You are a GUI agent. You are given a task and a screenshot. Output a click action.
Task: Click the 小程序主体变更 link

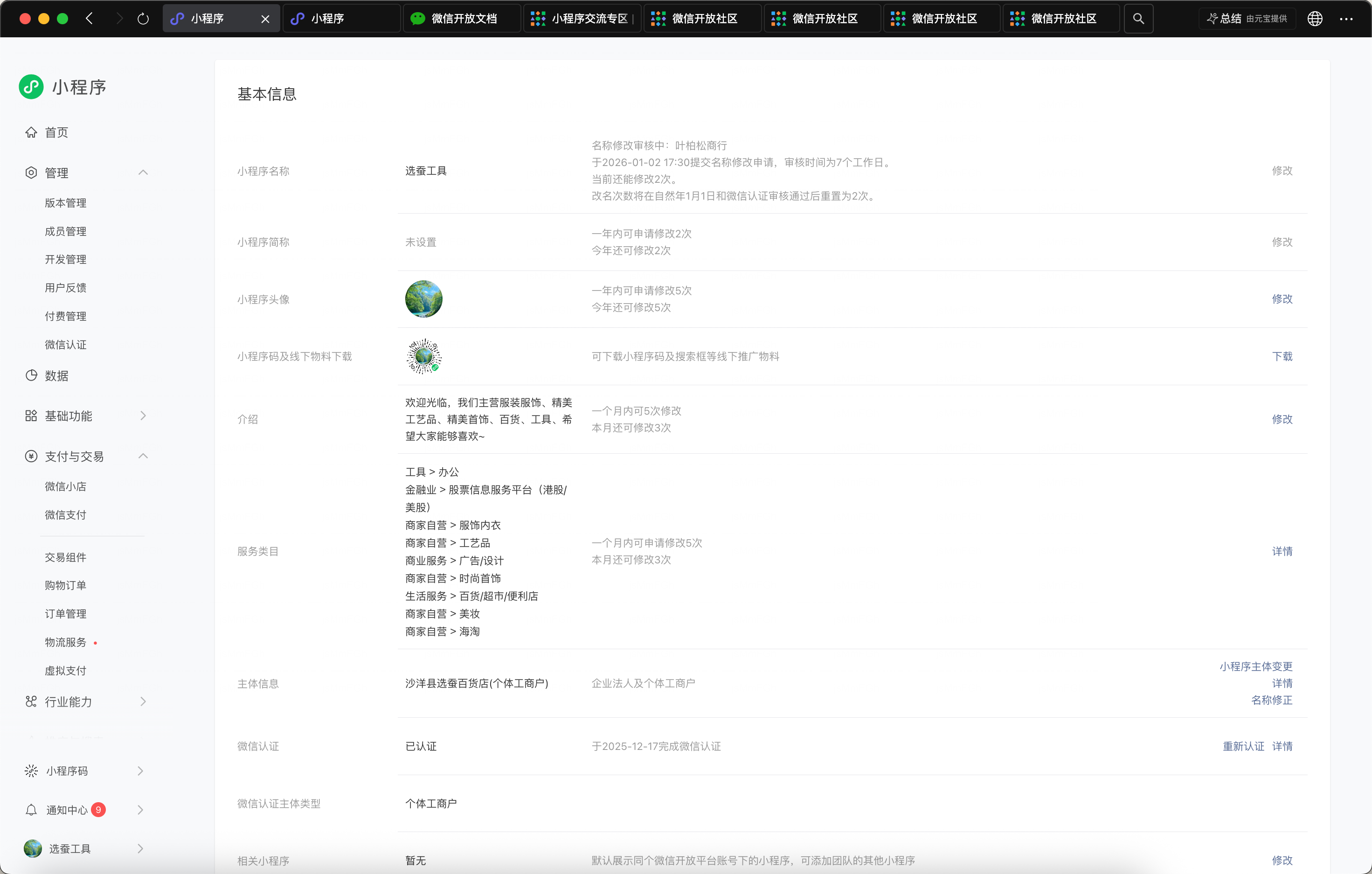point(1255,666)
